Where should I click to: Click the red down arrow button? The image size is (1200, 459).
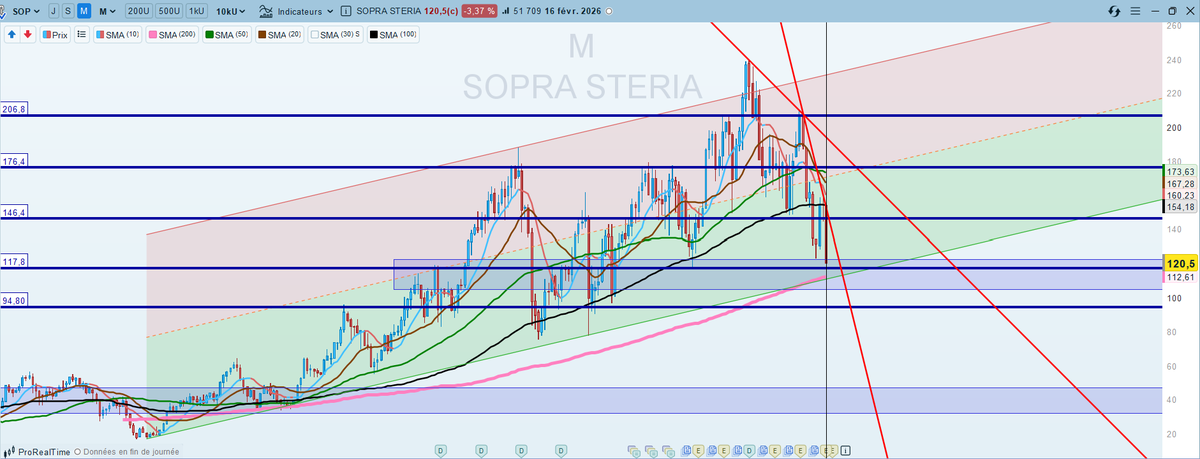point(27,34)
